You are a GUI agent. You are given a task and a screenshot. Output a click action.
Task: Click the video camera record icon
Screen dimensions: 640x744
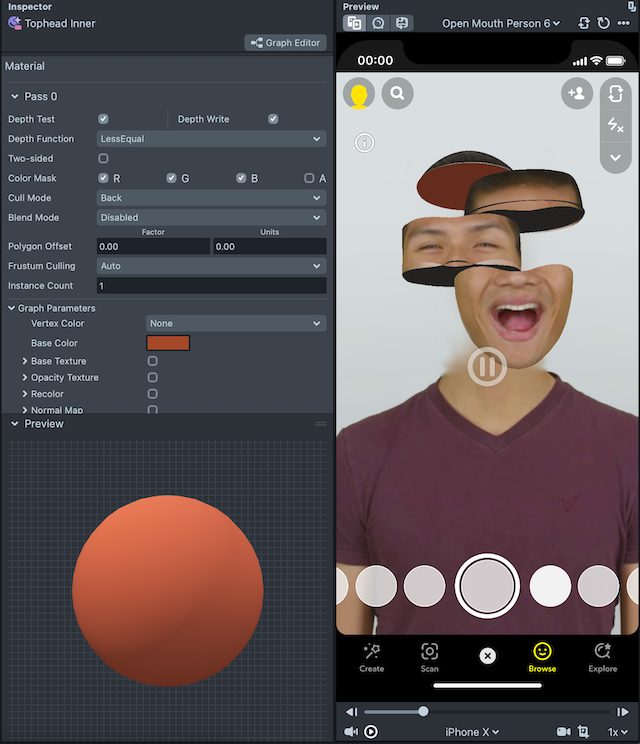(563, 732)
